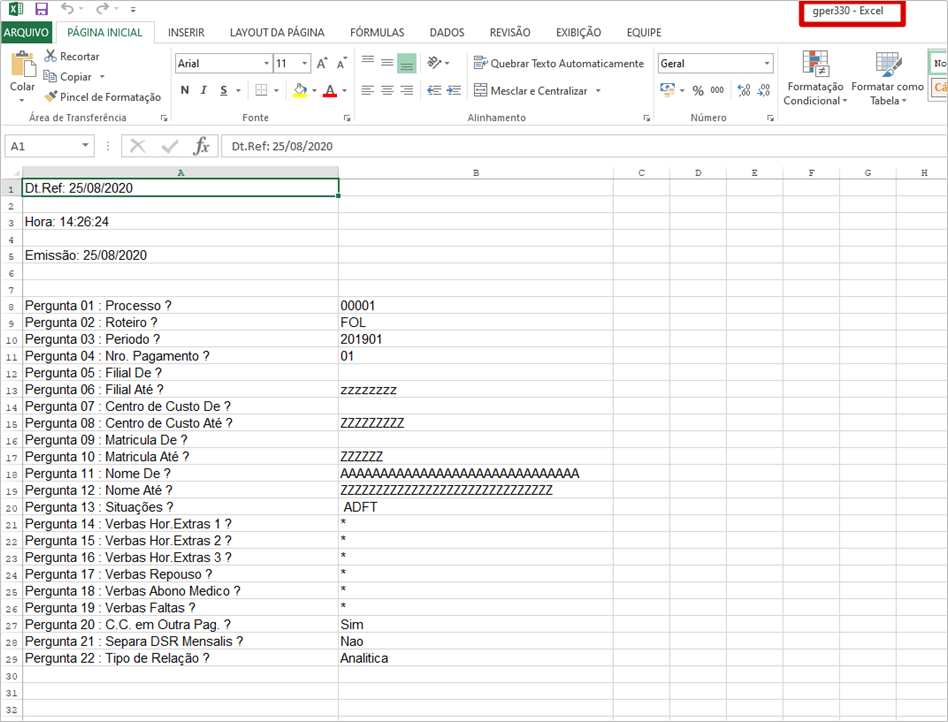Screen dimensions: 948x722
Task: Click the Copiar icon
Action: click(50, 76)
